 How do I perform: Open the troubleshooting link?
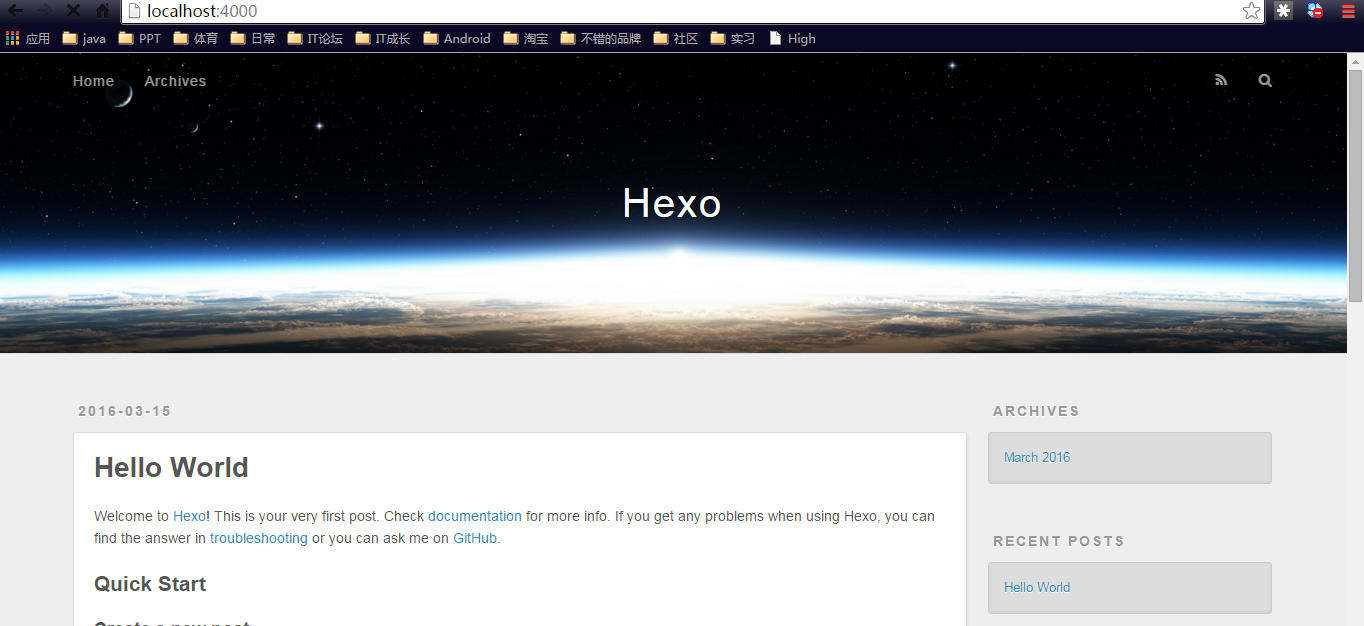click(x=258, y=539)
